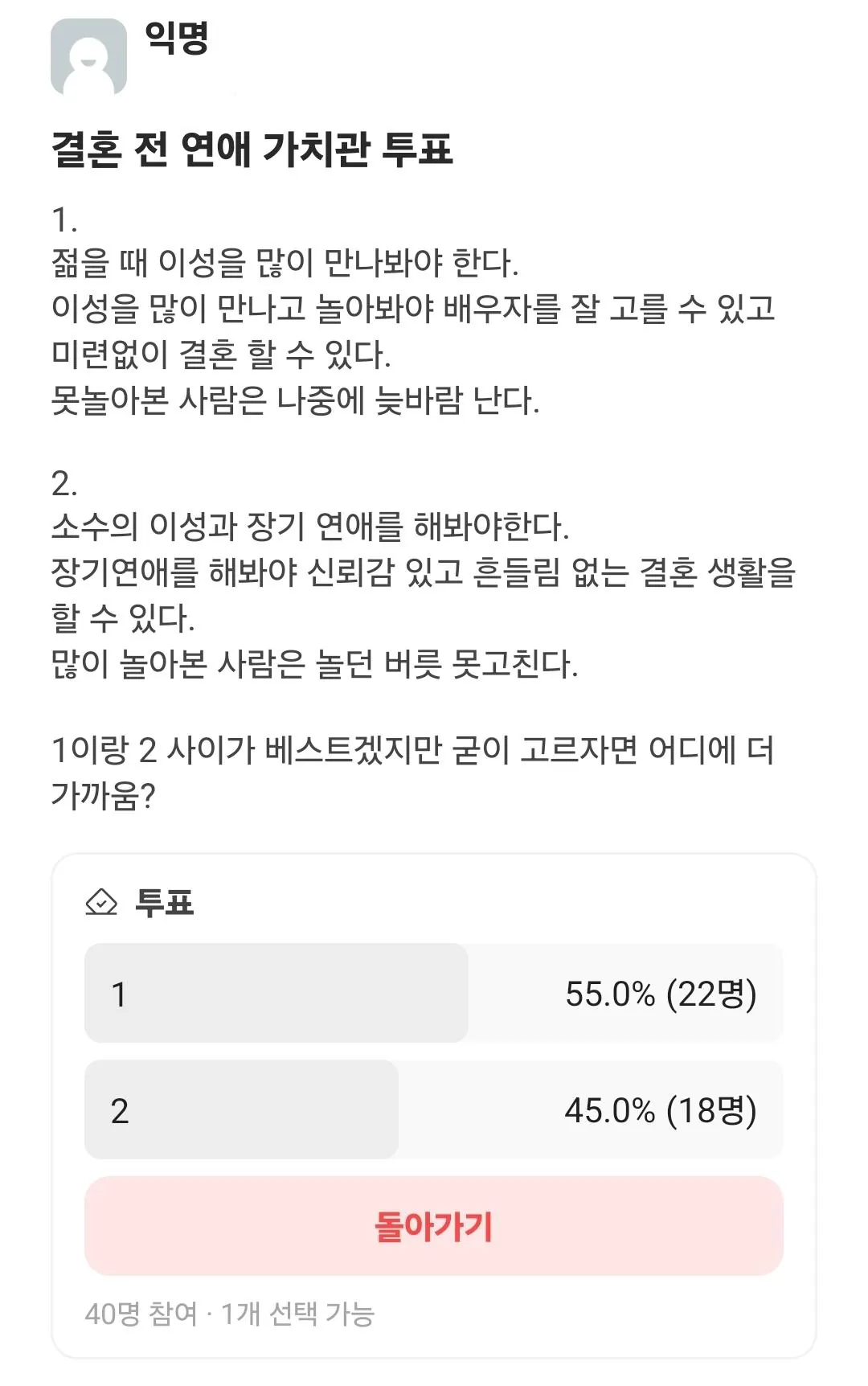
Task: Click the word 가까움? ending the question
Action: [103, 796]
